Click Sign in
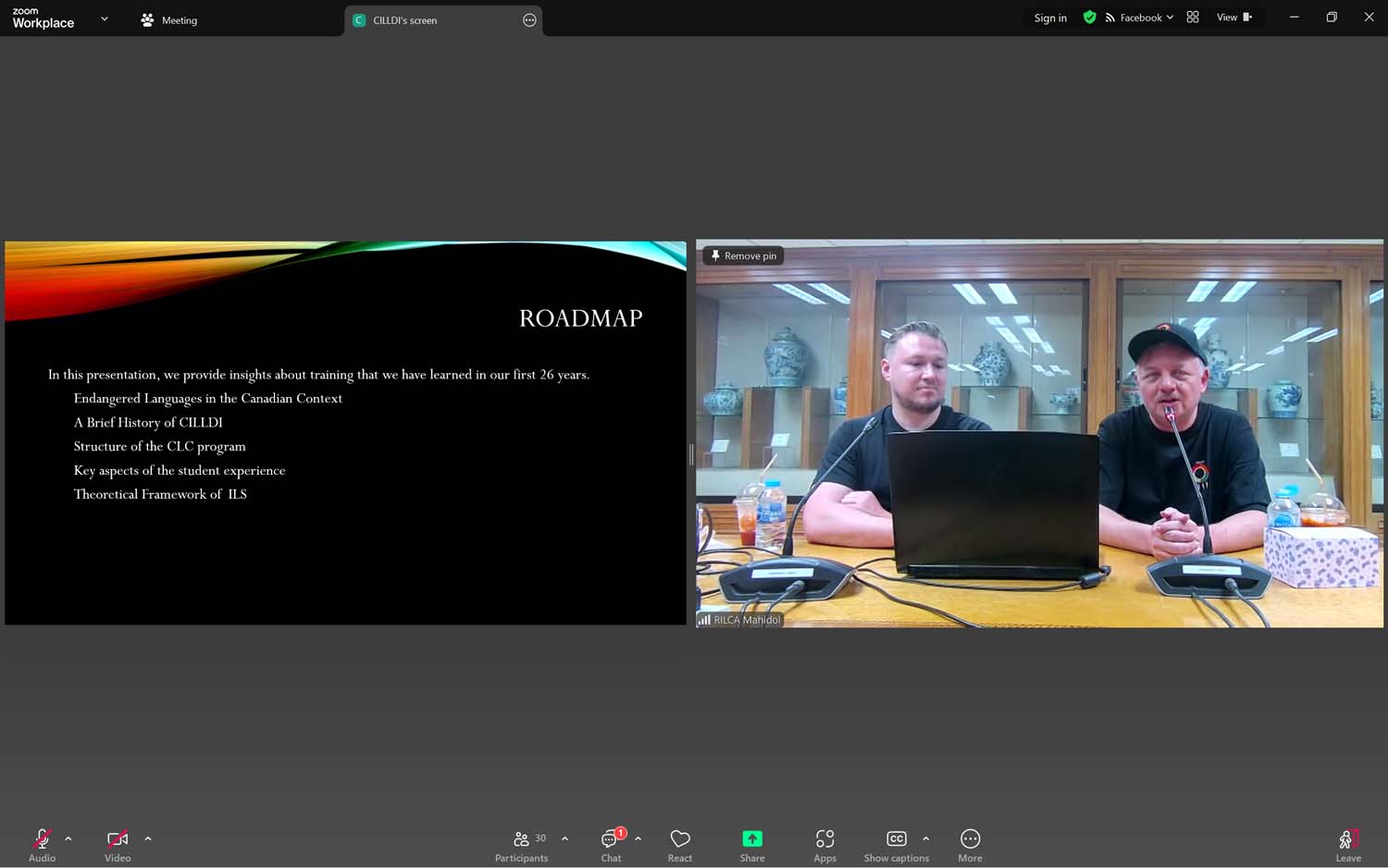The height and width of the screenshot is (868, 1388). click(x=1050, y=18)
